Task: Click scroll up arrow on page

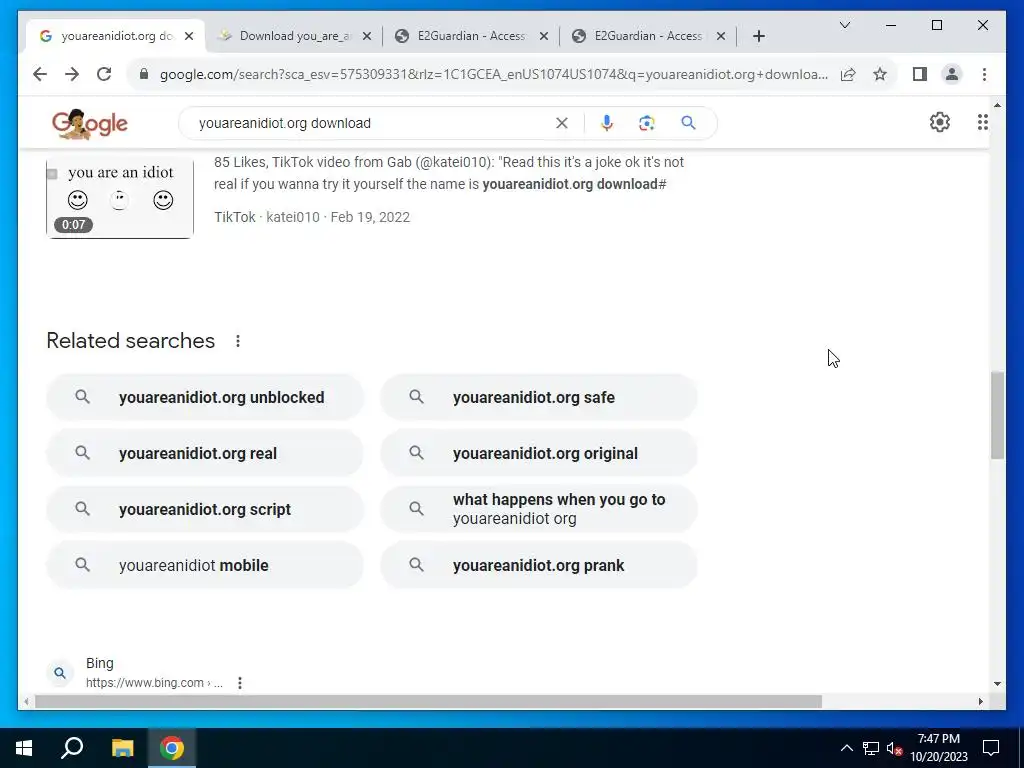Action: tap(997, 104)
